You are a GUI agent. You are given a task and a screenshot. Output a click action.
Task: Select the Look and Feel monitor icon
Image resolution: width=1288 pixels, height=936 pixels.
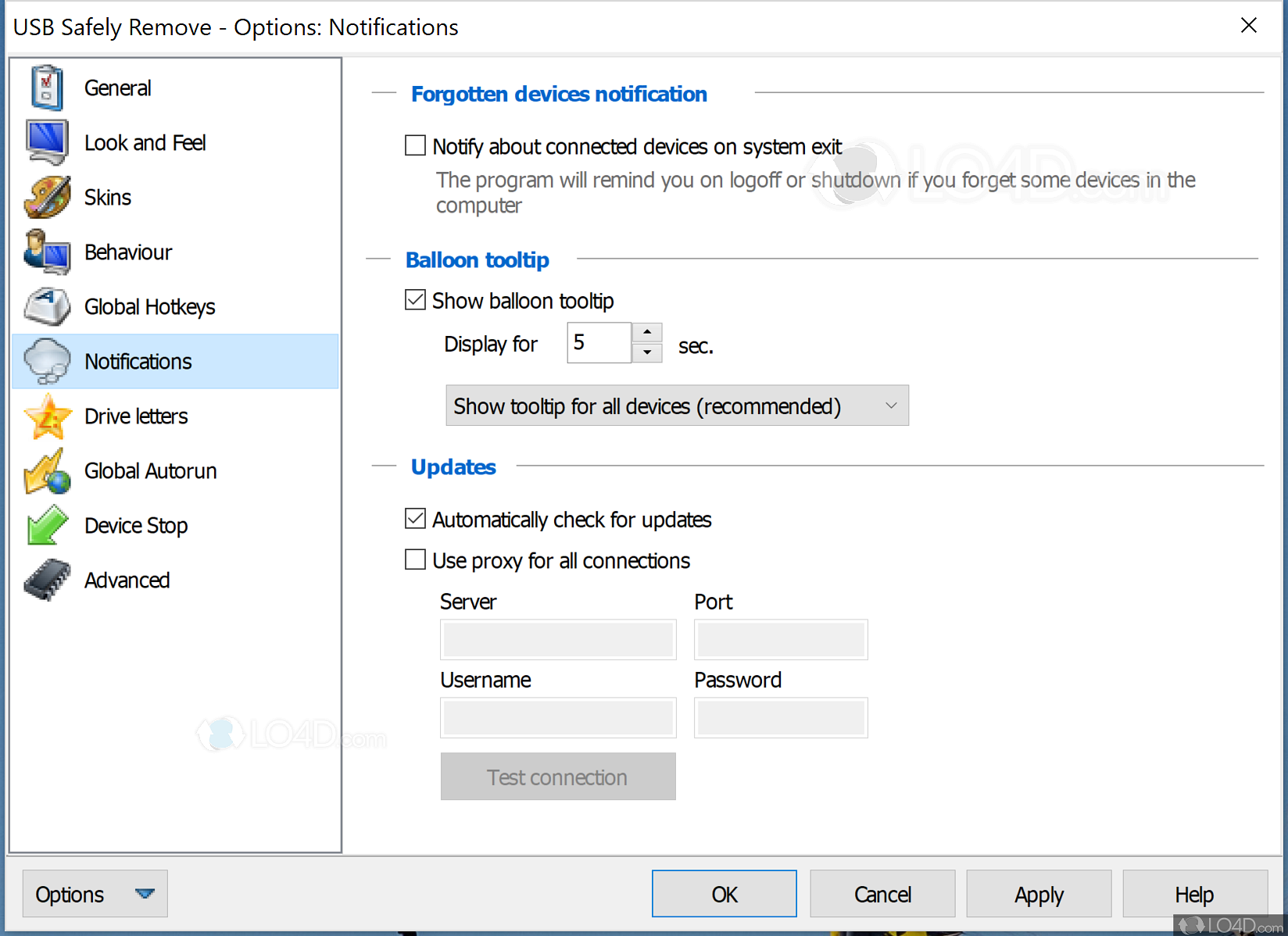click(47, 142)
